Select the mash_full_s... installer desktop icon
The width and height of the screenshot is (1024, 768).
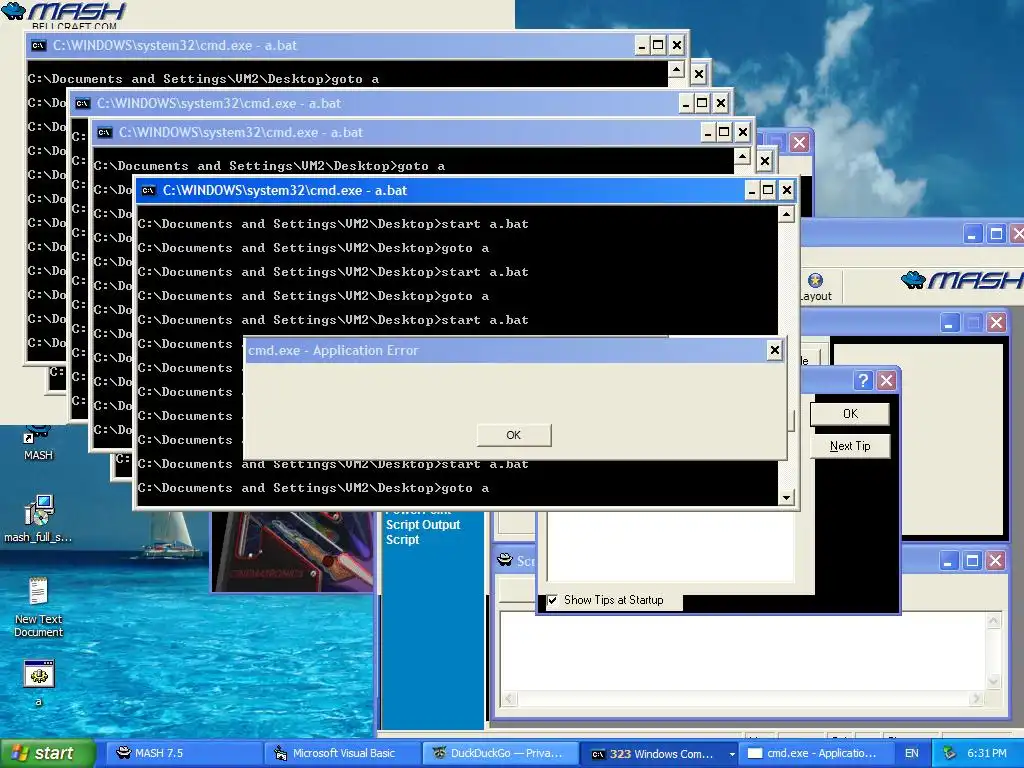pyautogui.click(x=39, y=510)
